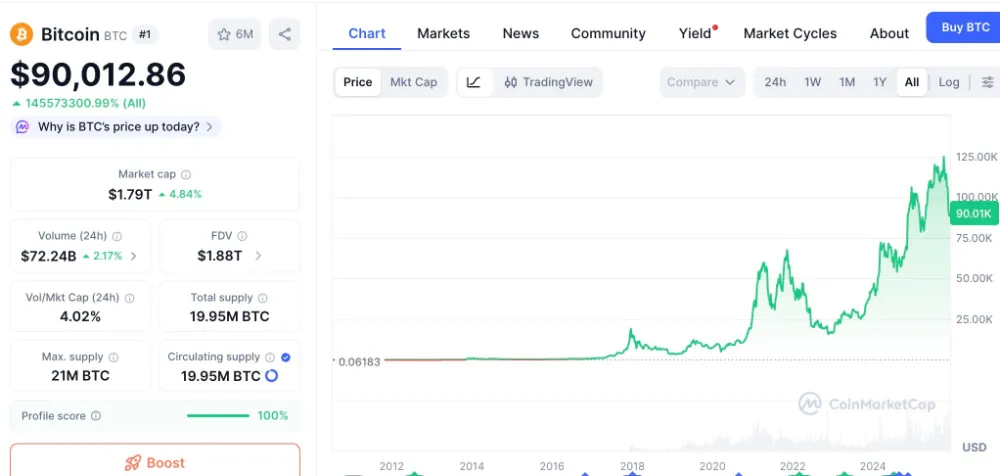This screenshot has width=1000, height=476.
Task: Open the Compare dropdown
Action: pyautogui.click(x=703, y=82)
